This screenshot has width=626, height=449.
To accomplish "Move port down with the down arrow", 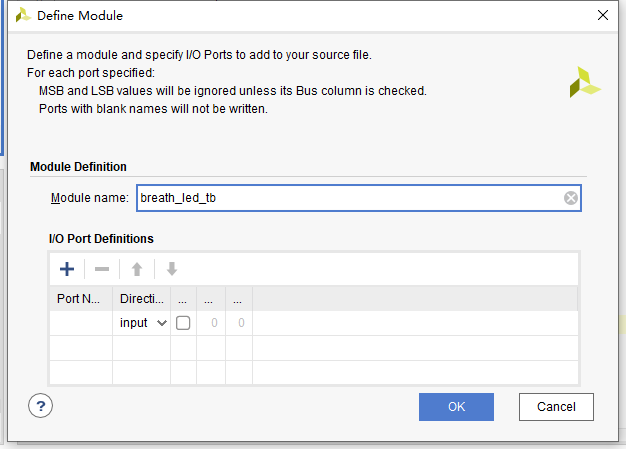I will pos(172,269).
